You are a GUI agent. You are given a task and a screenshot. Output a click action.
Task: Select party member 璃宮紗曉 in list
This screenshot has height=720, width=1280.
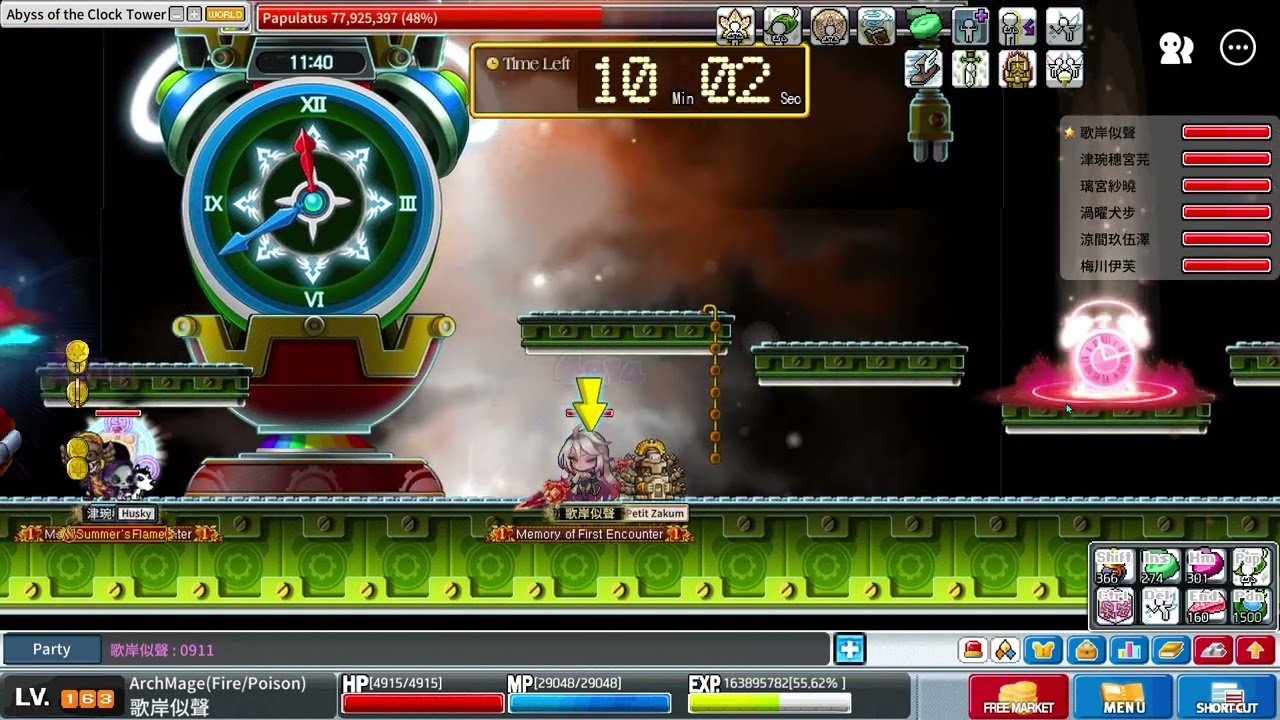pyautogui.click(x=1168, y=186)
